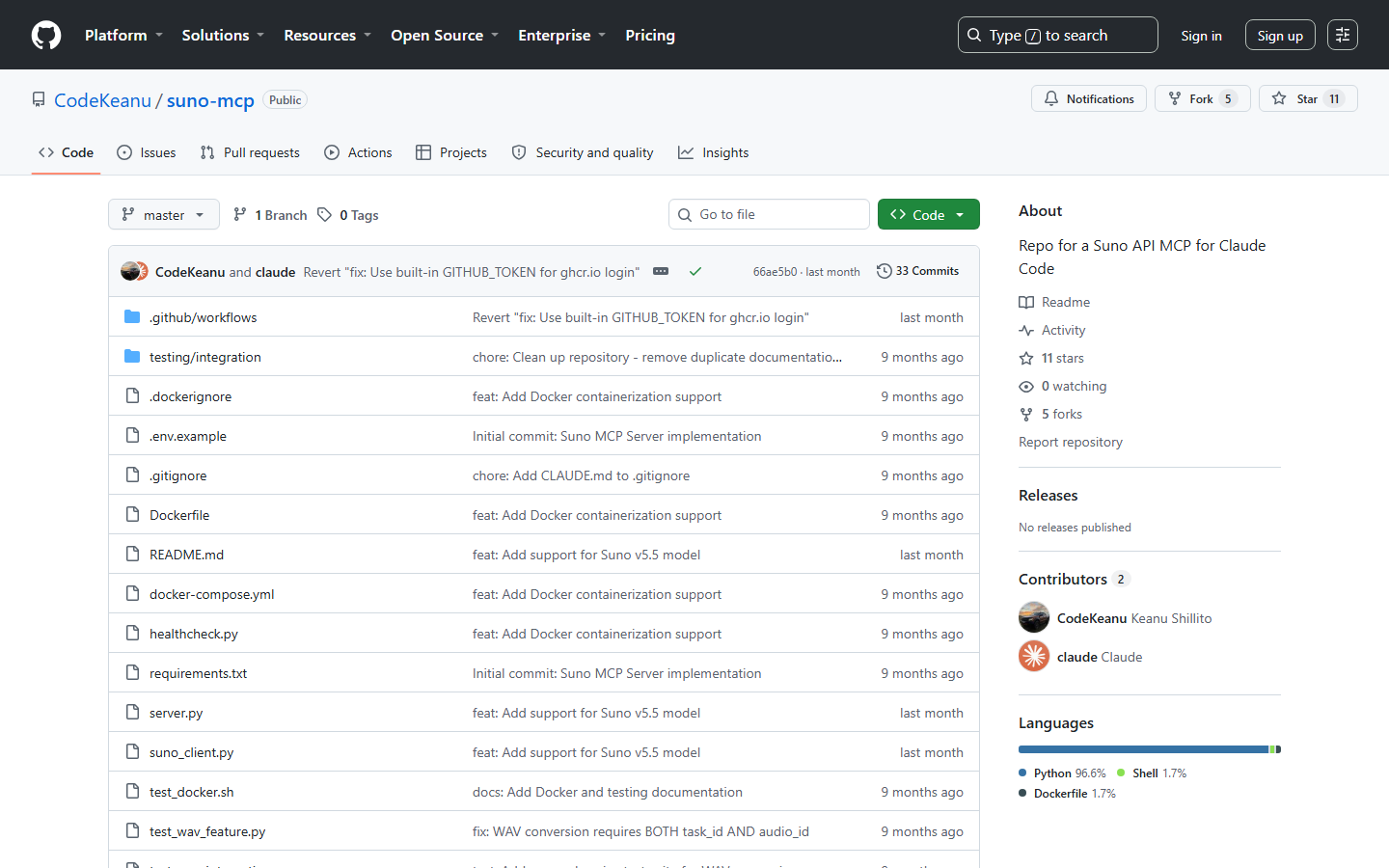Open .env.example file

[x=187, y=436]
